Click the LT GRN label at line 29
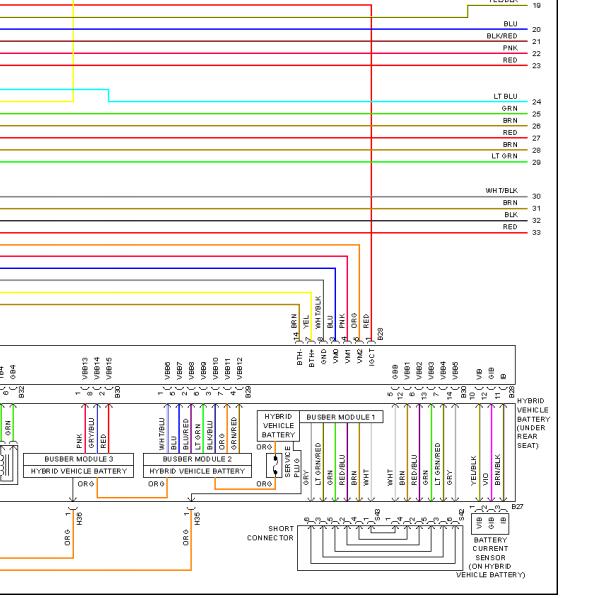The image size is (603, 598). coord(504,156)
